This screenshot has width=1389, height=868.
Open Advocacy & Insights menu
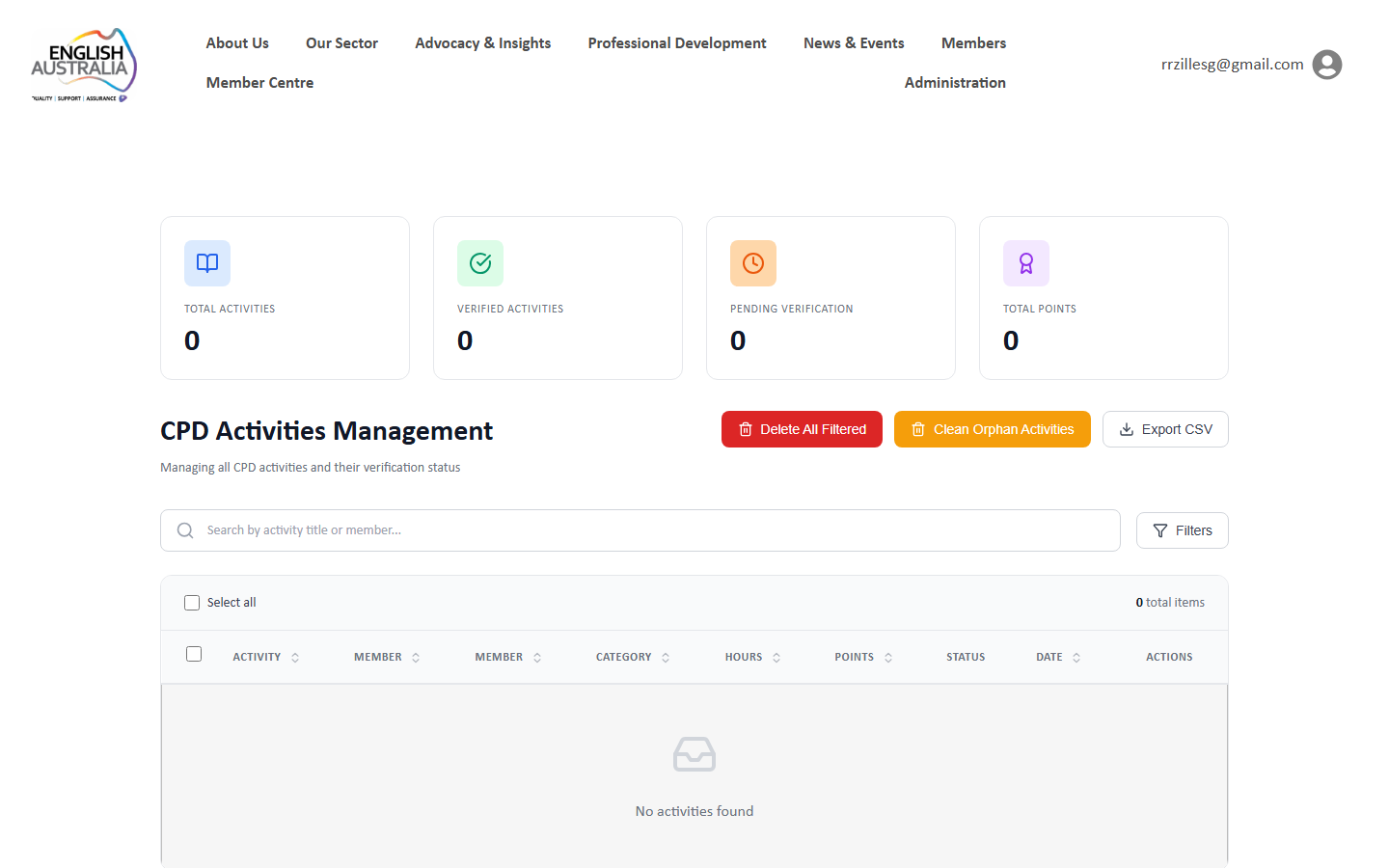[x=483, y=43]
